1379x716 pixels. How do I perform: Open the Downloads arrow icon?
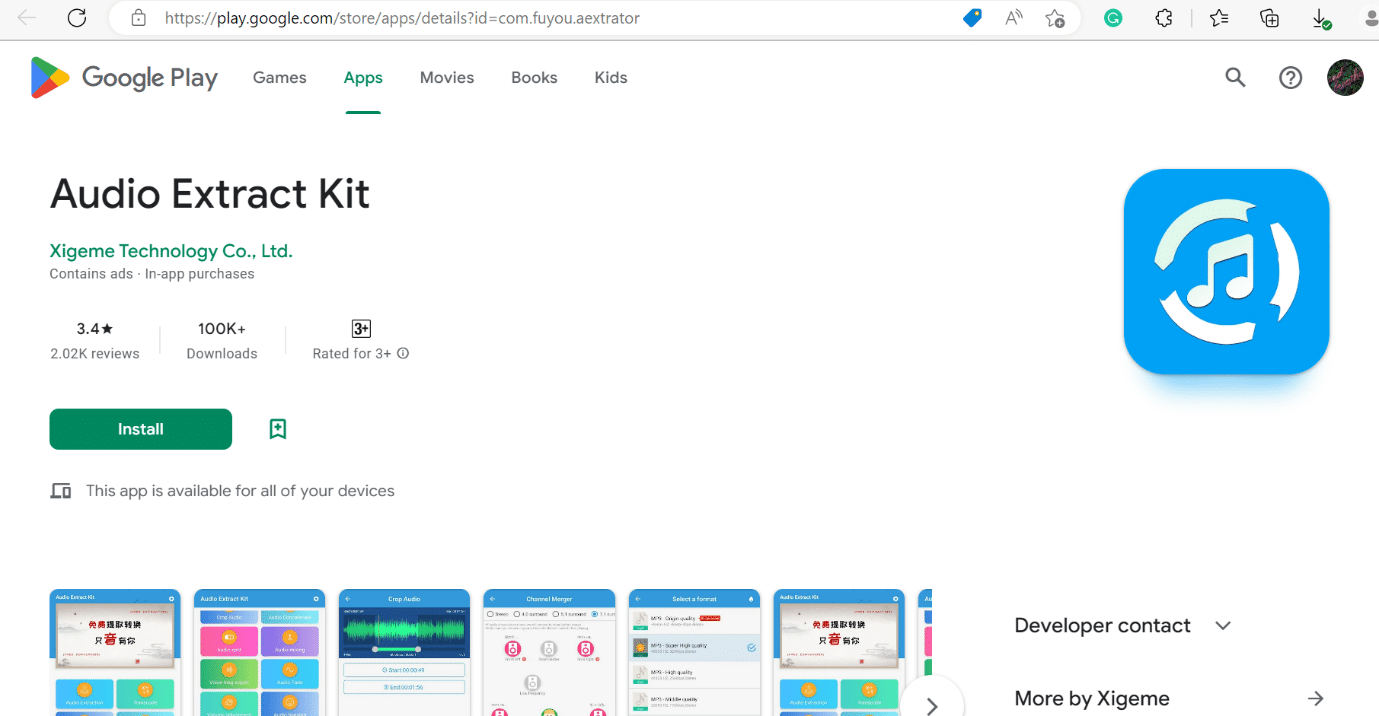(x=1321, y=18)
